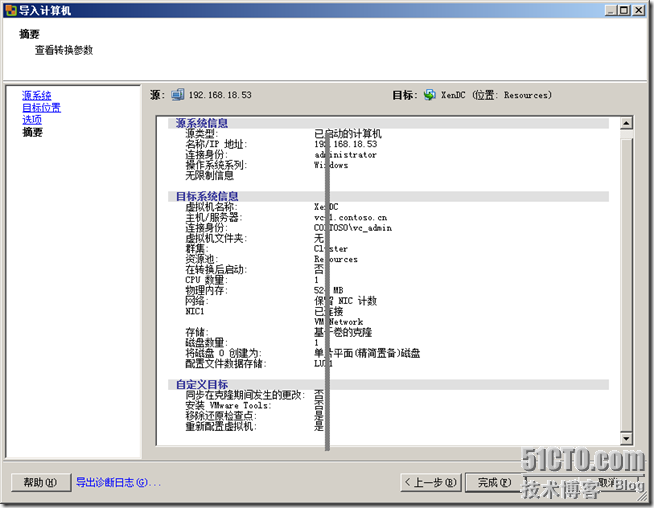
Task: Select the 磁盘数量 row label
Action: click(206, 343)
